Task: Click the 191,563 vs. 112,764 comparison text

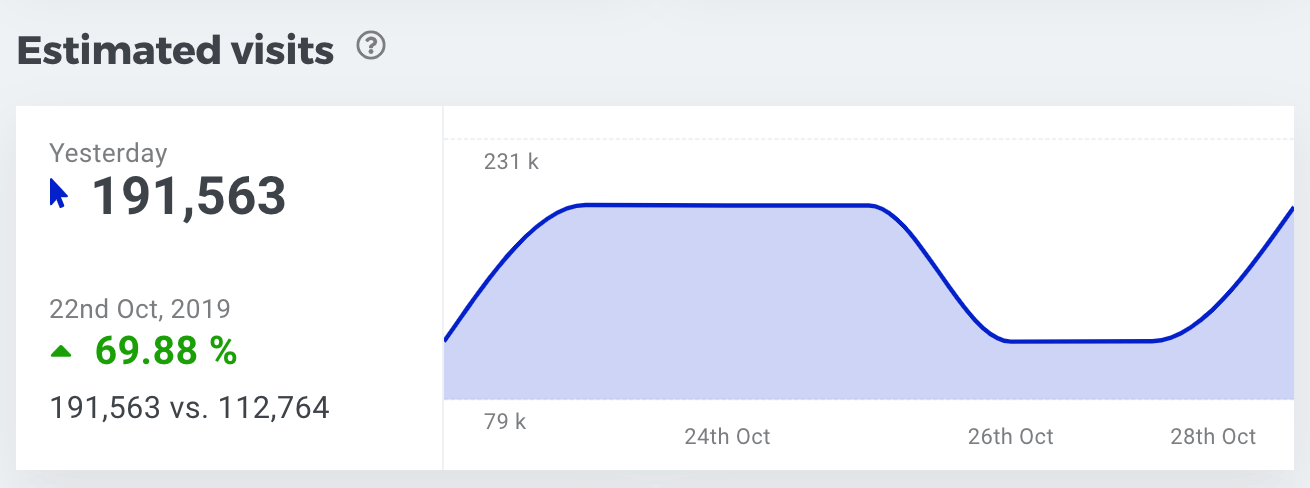Action: coord(189,408)
